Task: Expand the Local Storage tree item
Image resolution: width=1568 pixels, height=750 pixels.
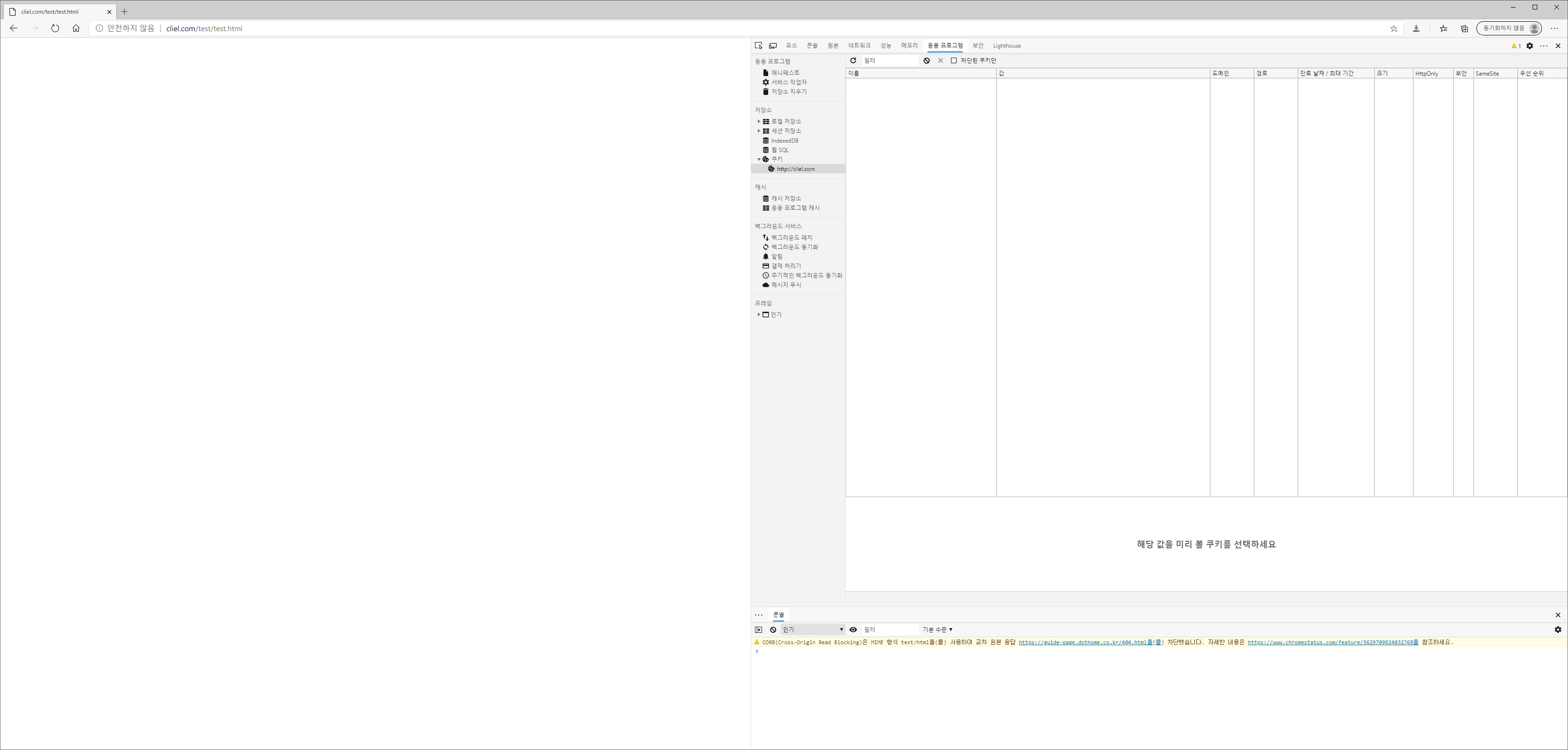Action: [758, 122]
